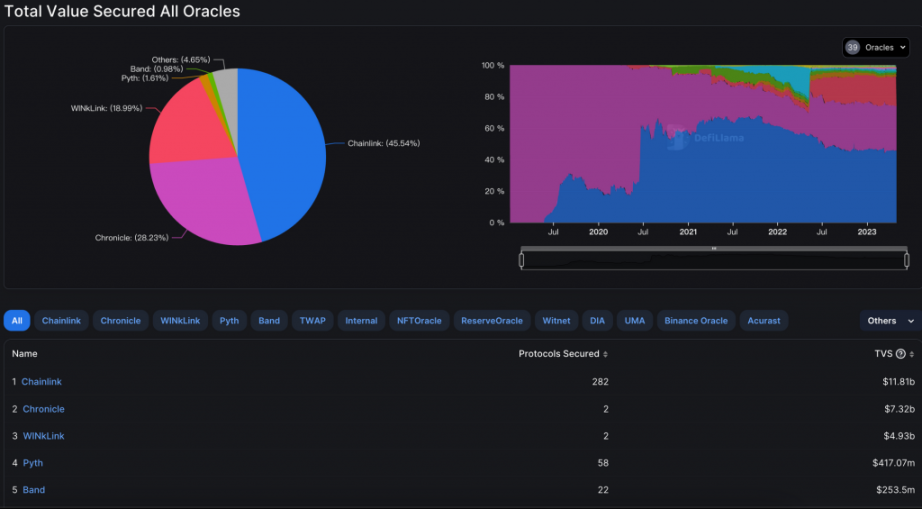Click the $417.07m TVS value
The height and width of the screenshot is (509, 922).
[x=894, y=463]
